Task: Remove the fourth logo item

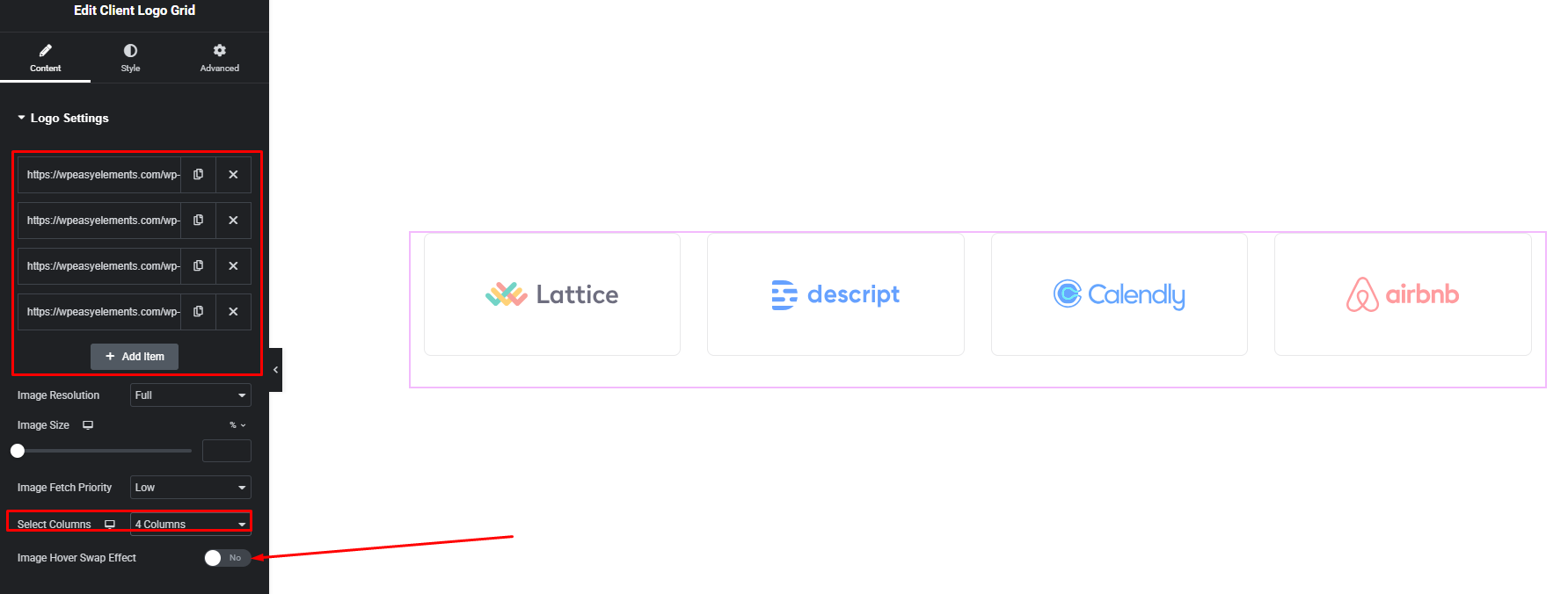Action: click(x=233, y=312)
